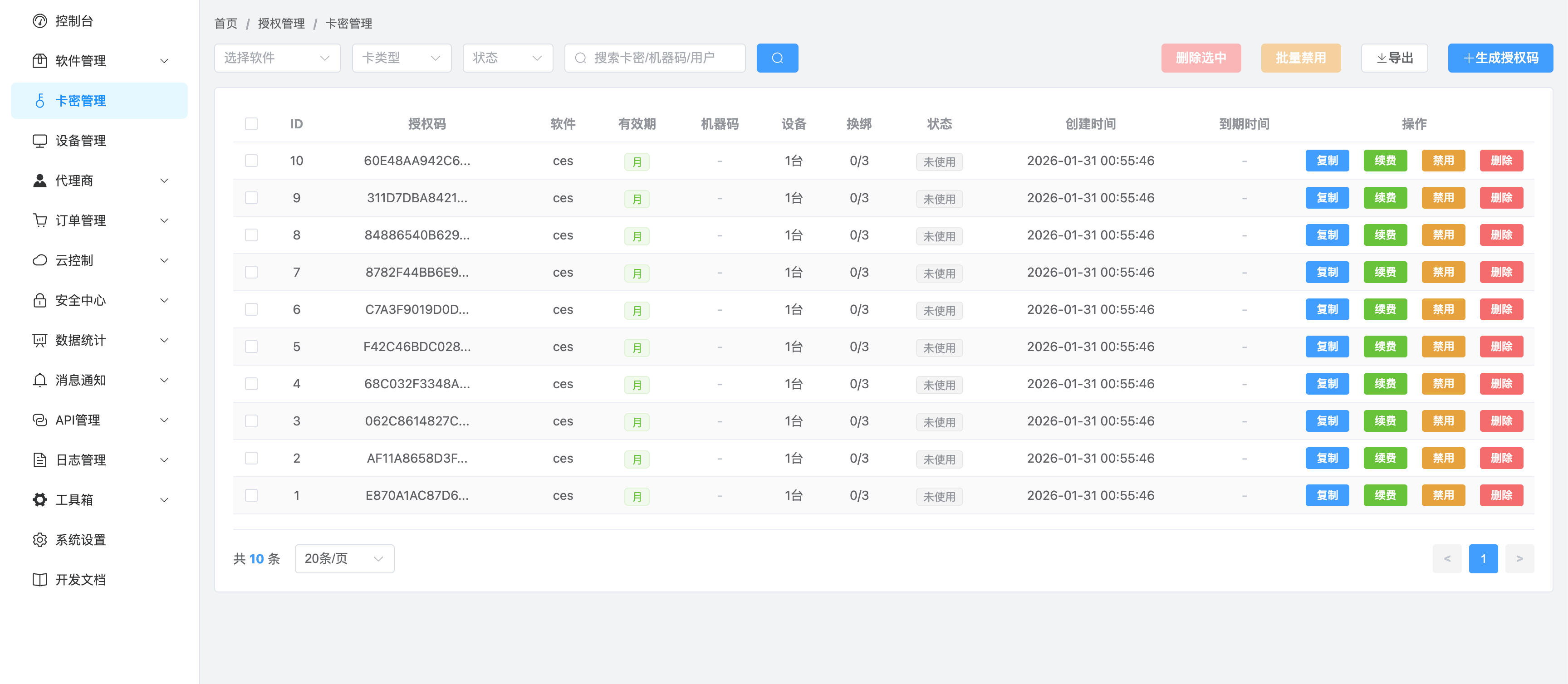The image size is (1568, 684).
Task: Click the 订单管理 cart icon
Action: 39,220
